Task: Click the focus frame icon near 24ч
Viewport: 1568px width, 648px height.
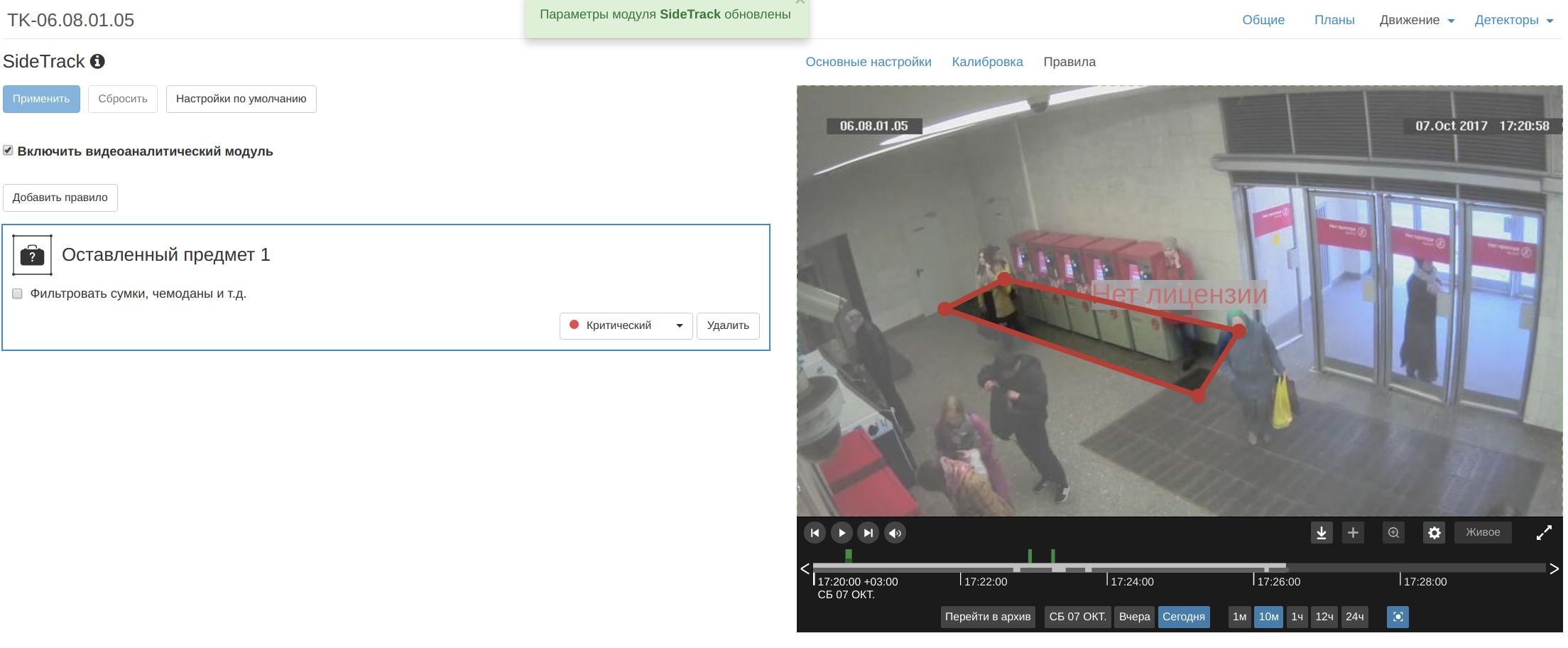Action: click(1398, 617)
